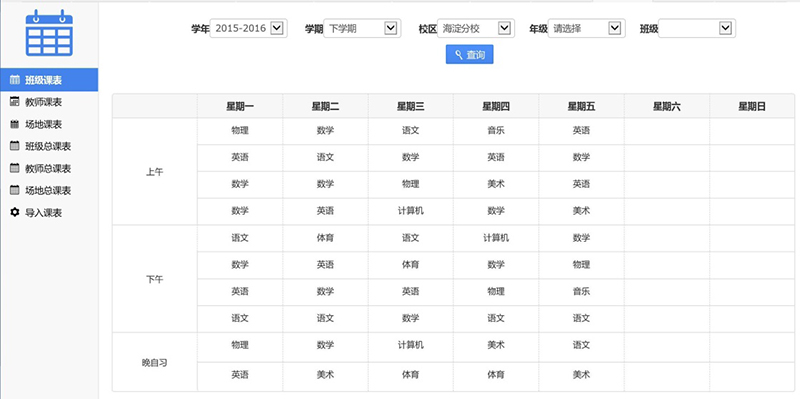Expand the 年级 请选择 dropdown
Viewport: 800px width, 399px height.
pos(587,29)
